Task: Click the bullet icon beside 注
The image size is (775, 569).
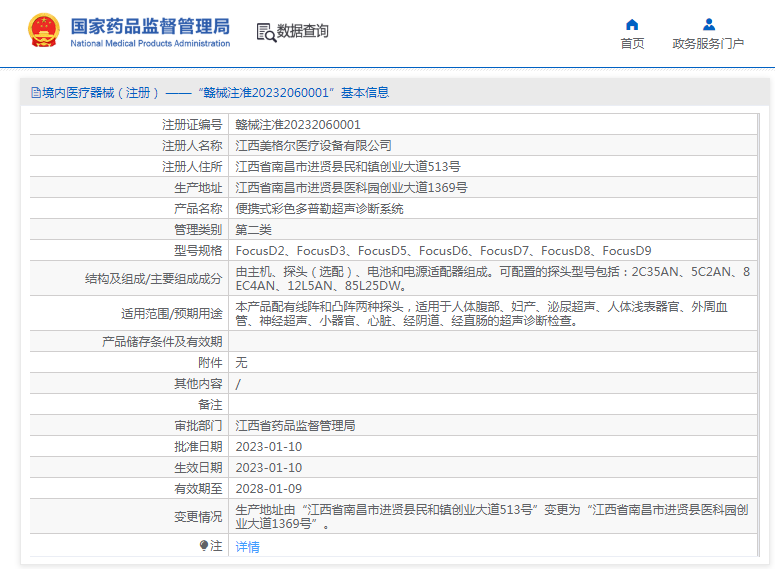Action: (204, 546)
